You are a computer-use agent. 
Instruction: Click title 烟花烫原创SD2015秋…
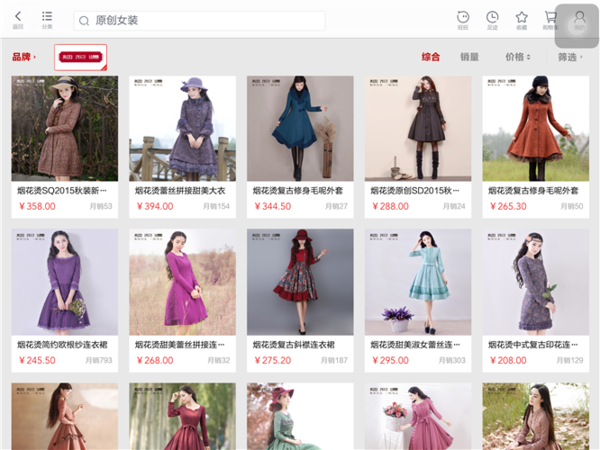click(415, 191)
